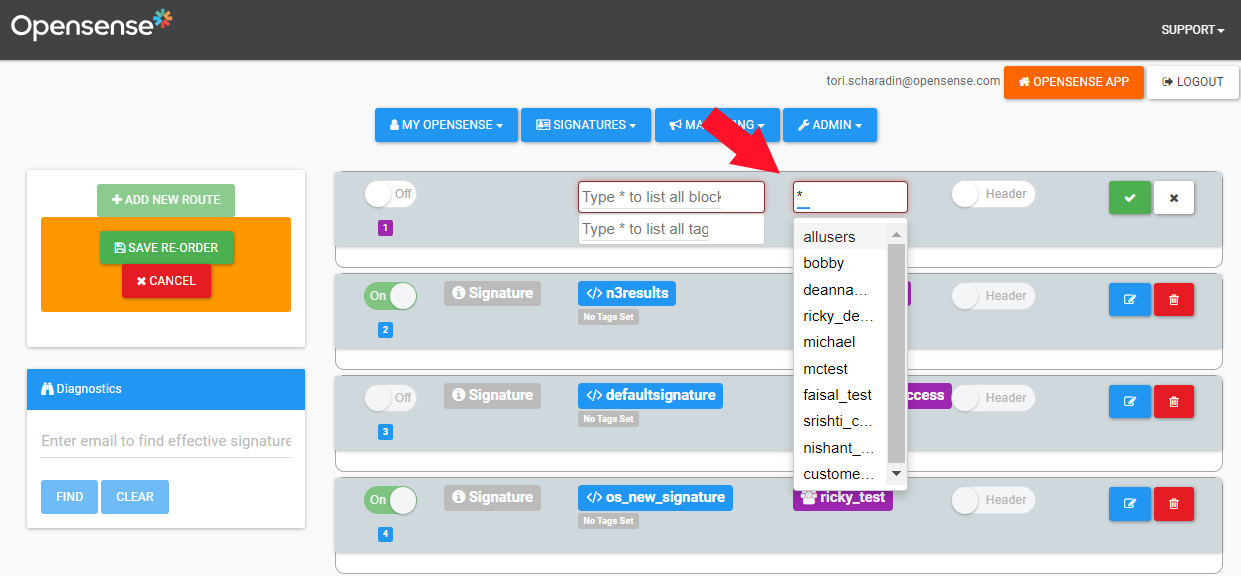This screenshot has width=1241, height=576.
Task: Click ADD NEW ROUTE button
Action: pyautogui.click(x=166, y=200)
